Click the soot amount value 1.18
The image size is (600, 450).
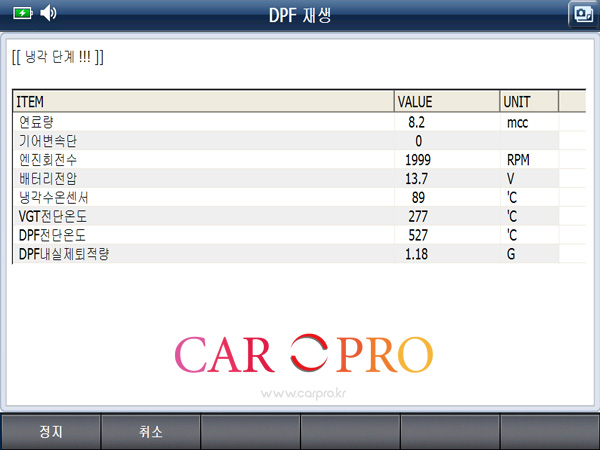click(x=416, y=254)
